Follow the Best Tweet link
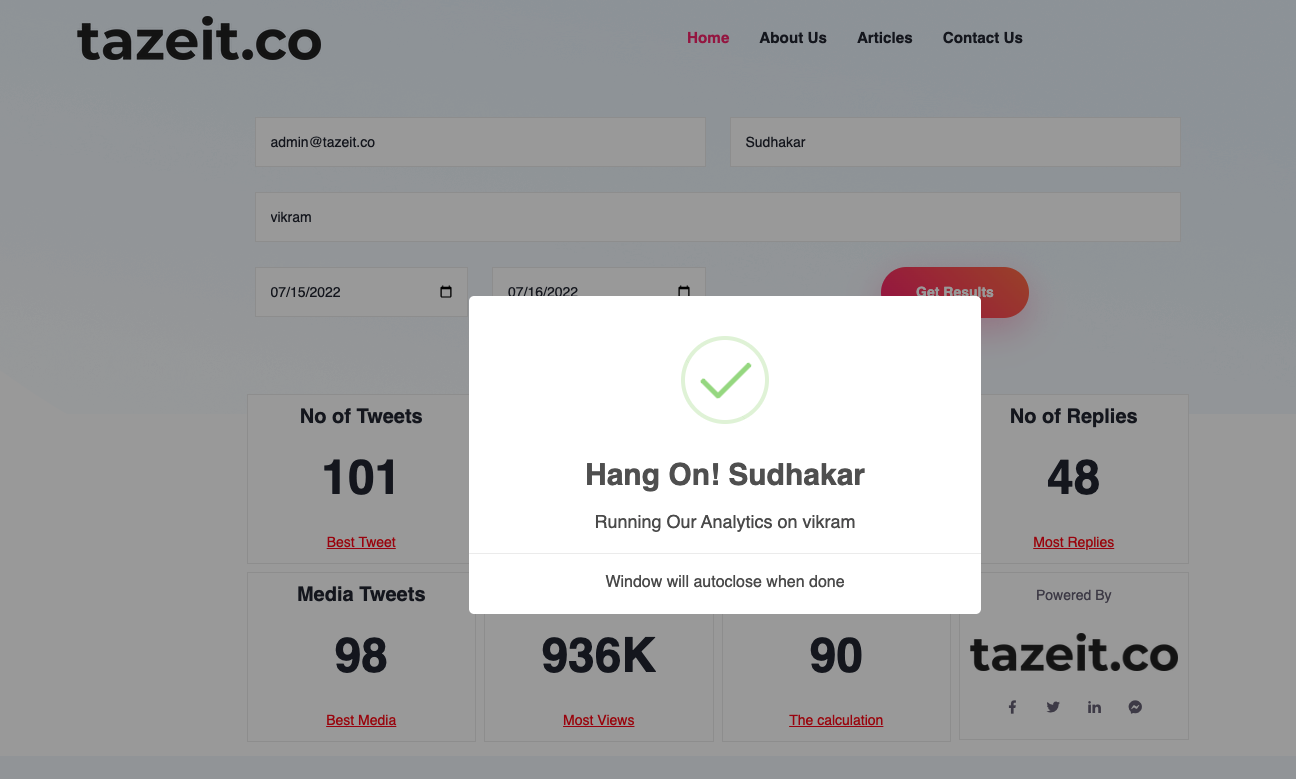The height and width of the screenshot is (779, 1296). click(361, 542)
